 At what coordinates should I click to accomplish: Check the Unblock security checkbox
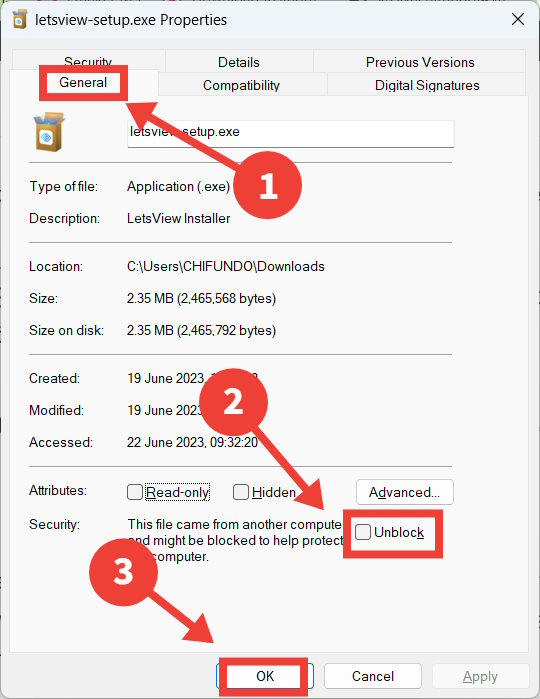(363, 532)
